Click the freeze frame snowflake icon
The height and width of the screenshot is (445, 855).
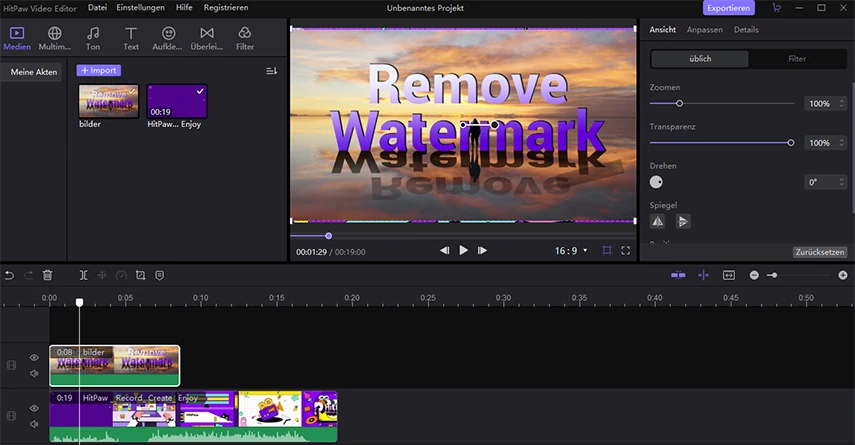point(102,275)
